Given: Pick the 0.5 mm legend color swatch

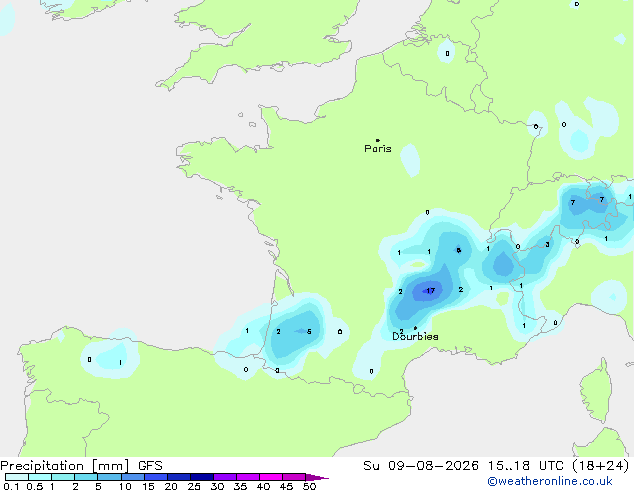Looking at the screenshot, I should (x=40, y=477).
